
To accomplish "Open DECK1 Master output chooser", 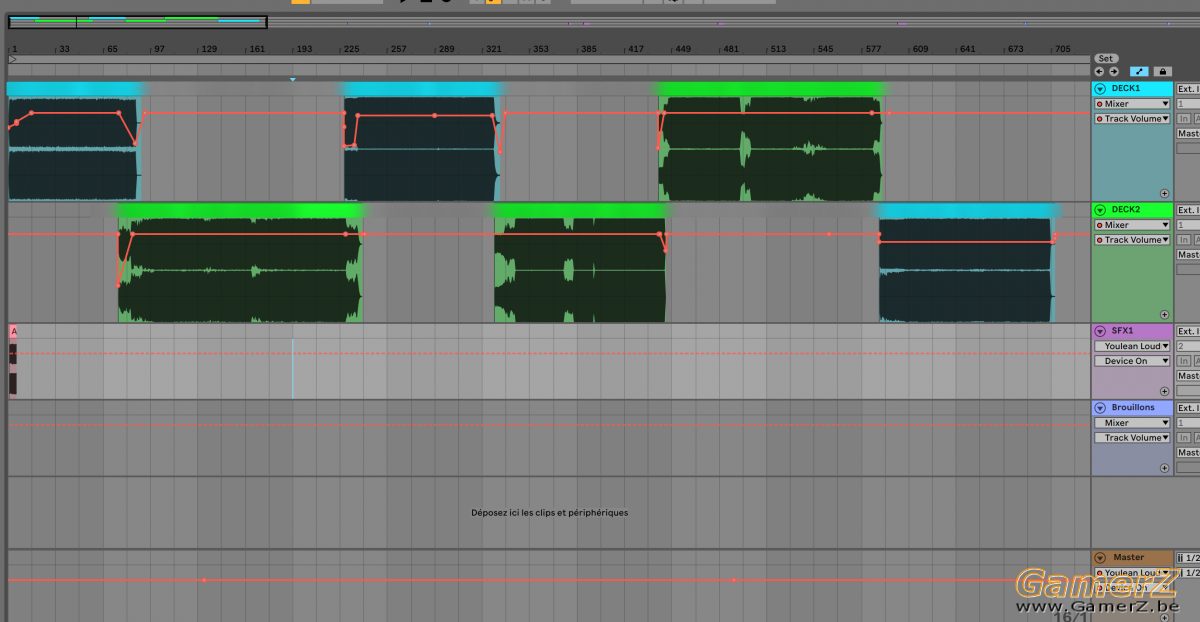I will [1188, 133].
